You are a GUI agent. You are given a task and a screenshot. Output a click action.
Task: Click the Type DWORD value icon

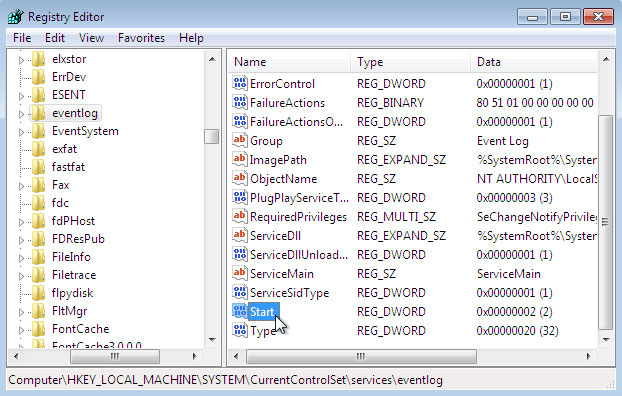[240, 330]
